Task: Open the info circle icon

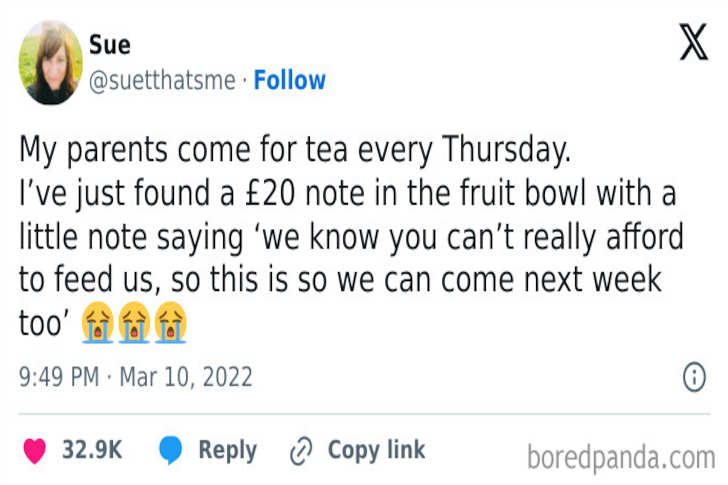Action: click(694, 377)
